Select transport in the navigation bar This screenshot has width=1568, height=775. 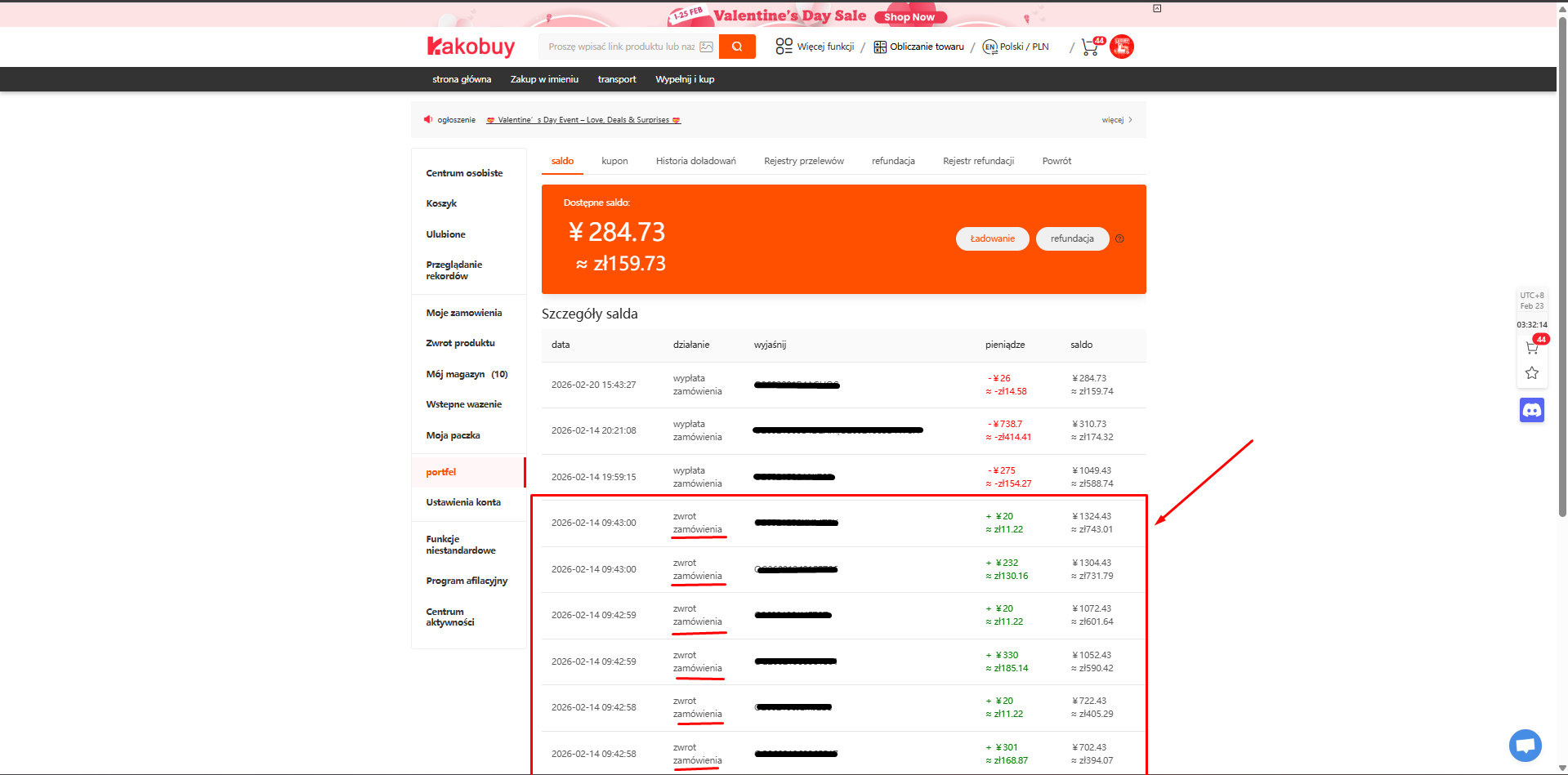pyautogui.click(x=616, y=79)
